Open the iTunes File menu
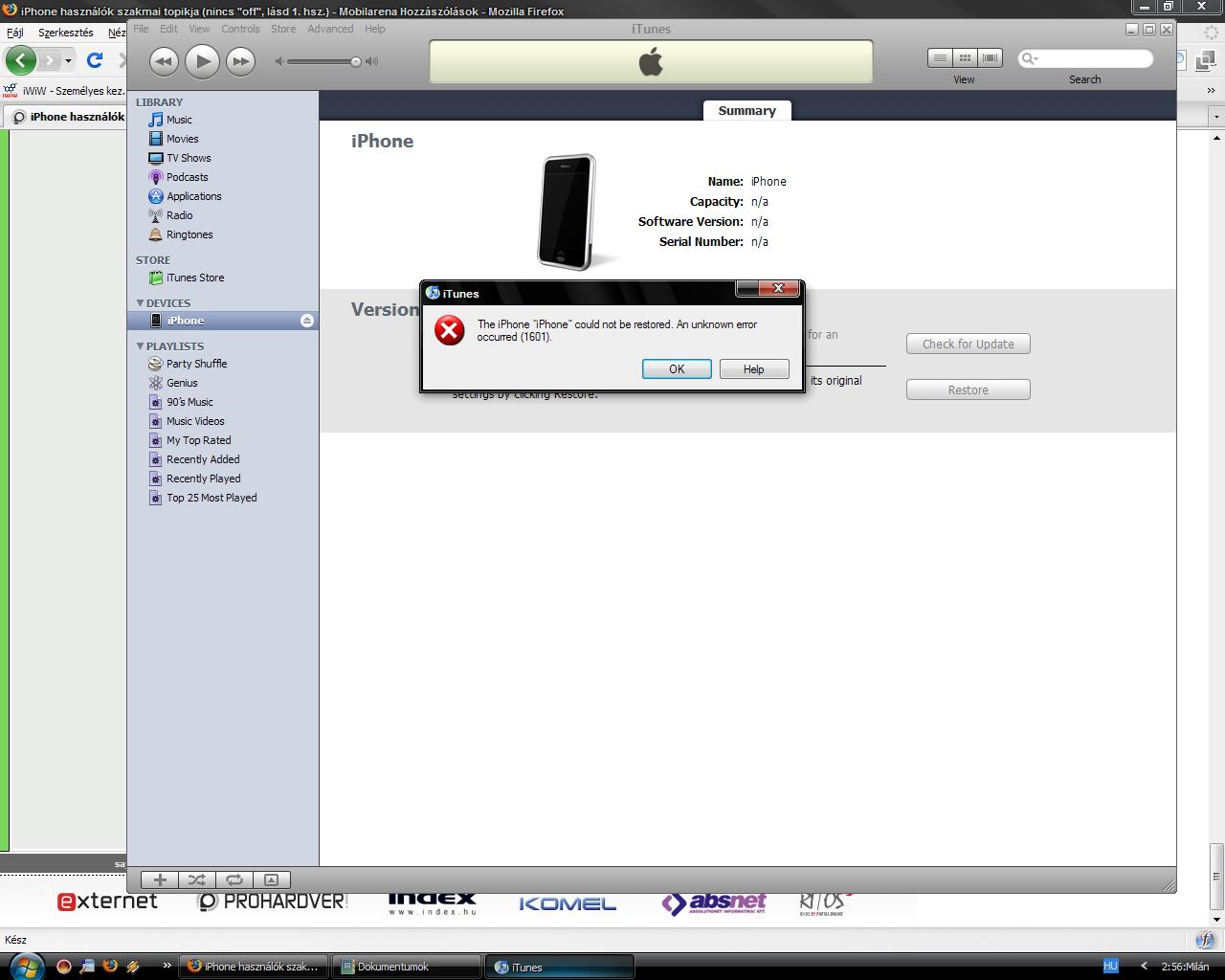The width and height of the screenshot is (1225, 980). pos(141,29)
